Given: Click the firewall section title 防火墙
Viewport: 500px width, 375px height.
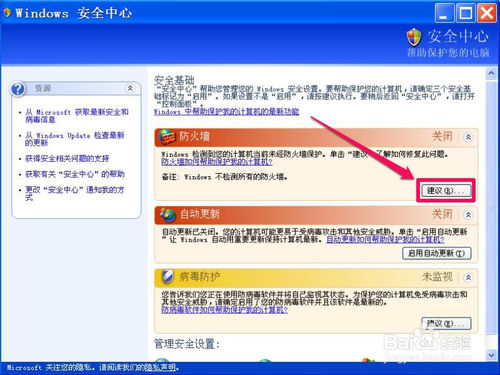Looking at the screenshot, I should [194, 136].
